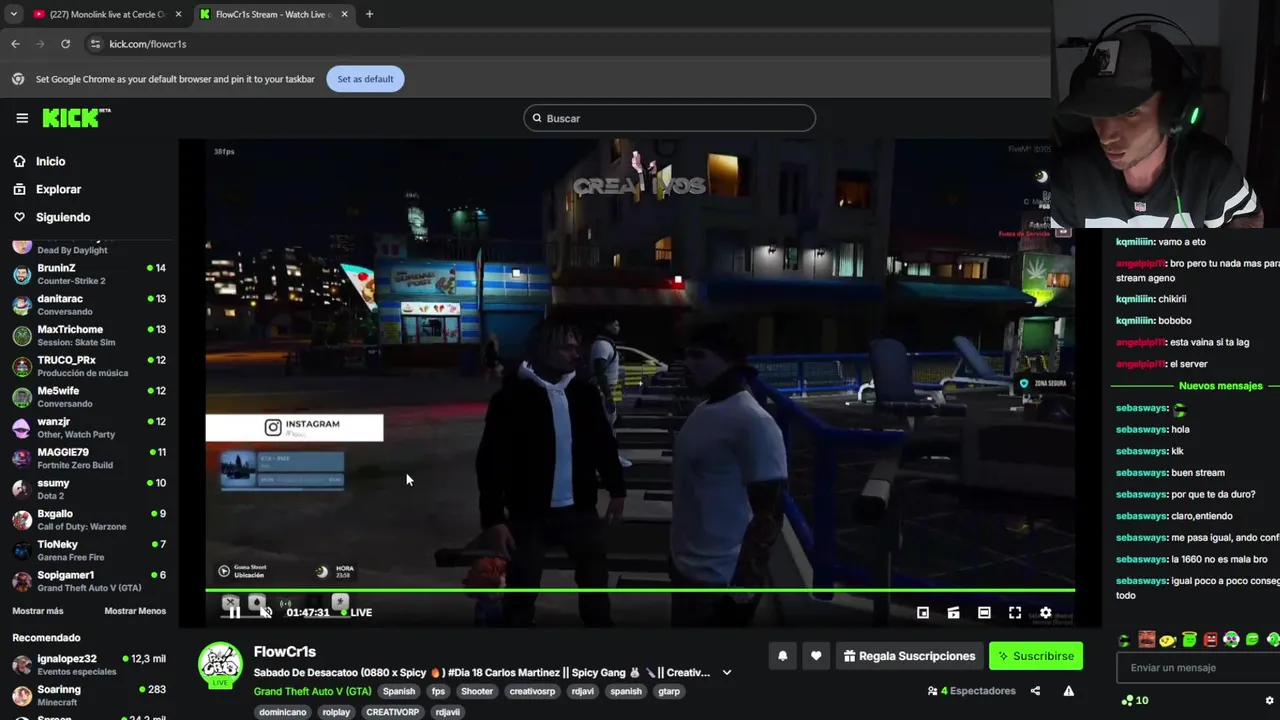Open ssumy channel in sidebar
The width and height of the screenshot is (1280, 720).
pyautogui.click(x=88, y=489)
